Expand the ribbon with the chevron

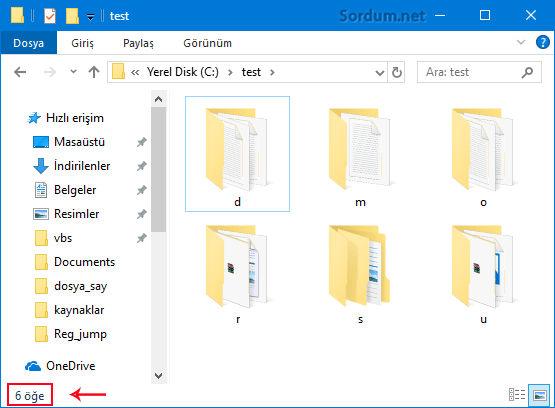(x=521, y=42)
